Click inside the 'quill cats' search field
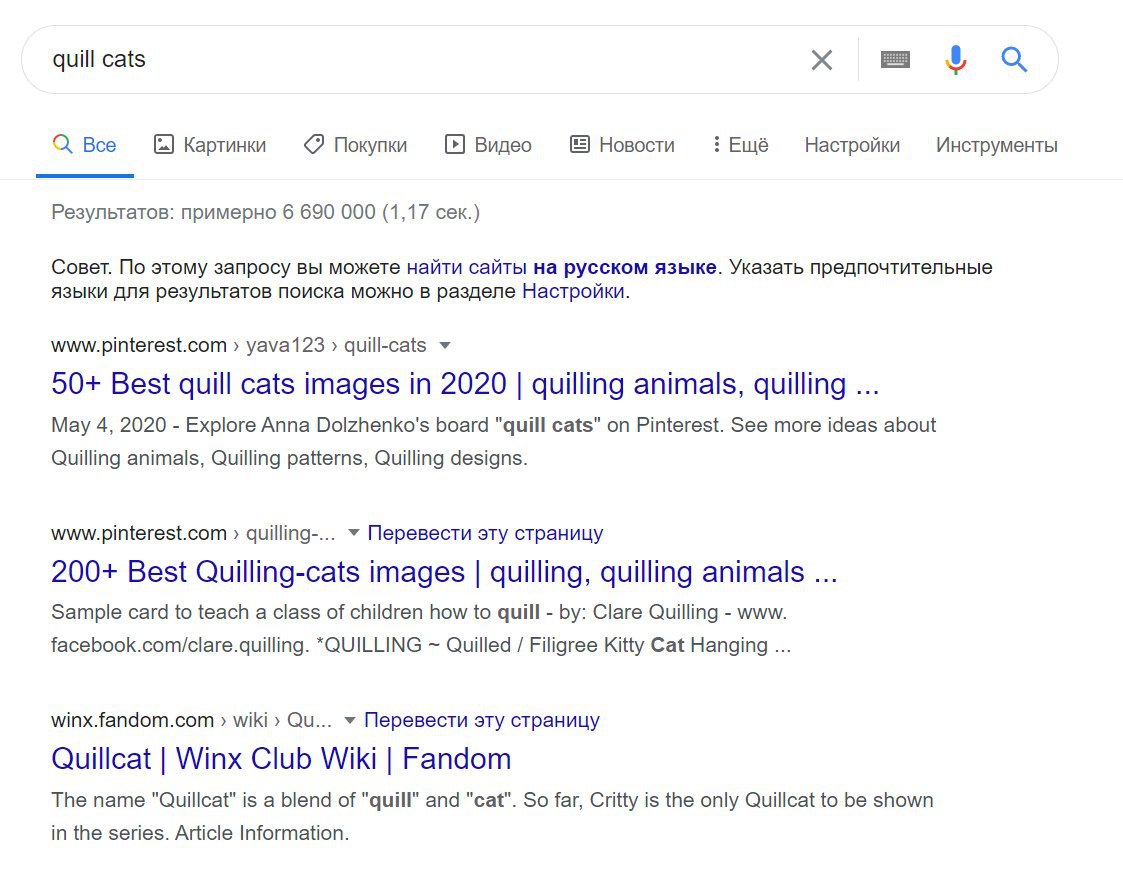This screenshot has width=1123, height=887. 400,60
